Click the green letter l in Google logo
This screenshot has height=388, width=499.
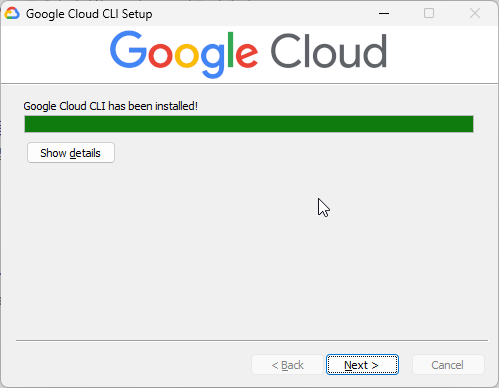(x=230, y=50)
